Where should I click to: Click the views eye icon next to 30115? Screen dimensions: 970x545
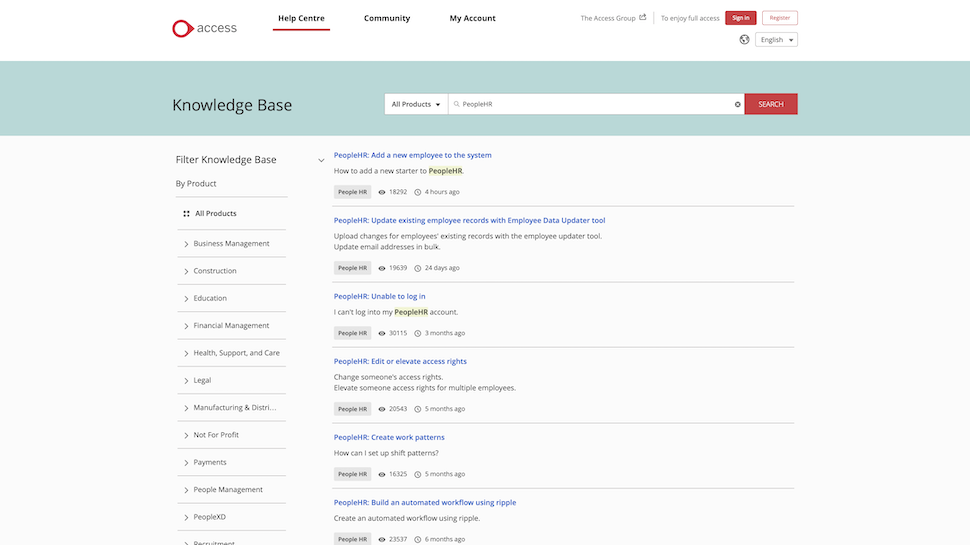tap(382, 333)
